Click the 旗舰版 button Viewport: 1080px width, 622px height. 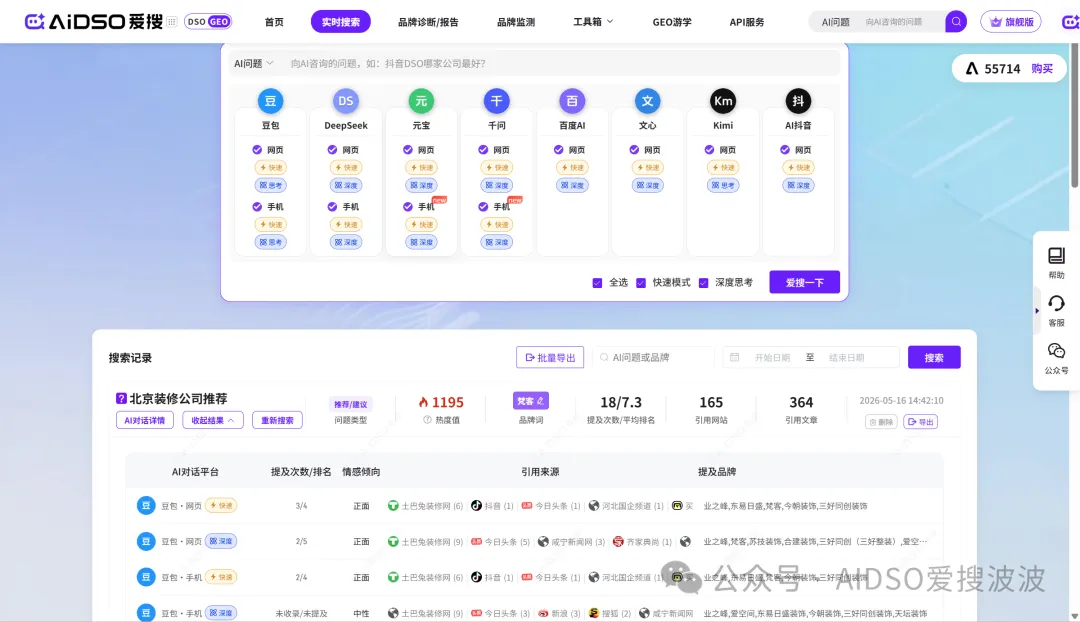[1010, 22]
